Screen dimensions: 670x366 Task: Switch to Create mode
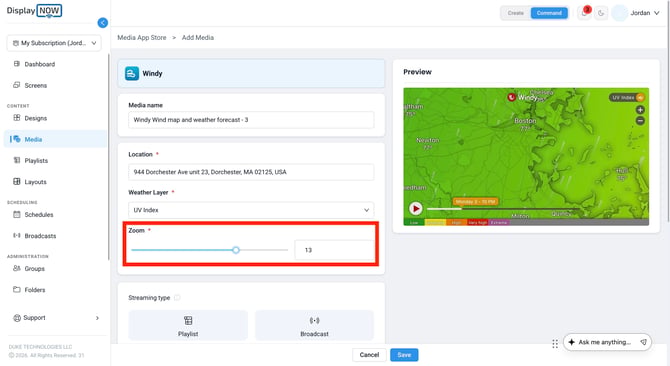[516, 13]
